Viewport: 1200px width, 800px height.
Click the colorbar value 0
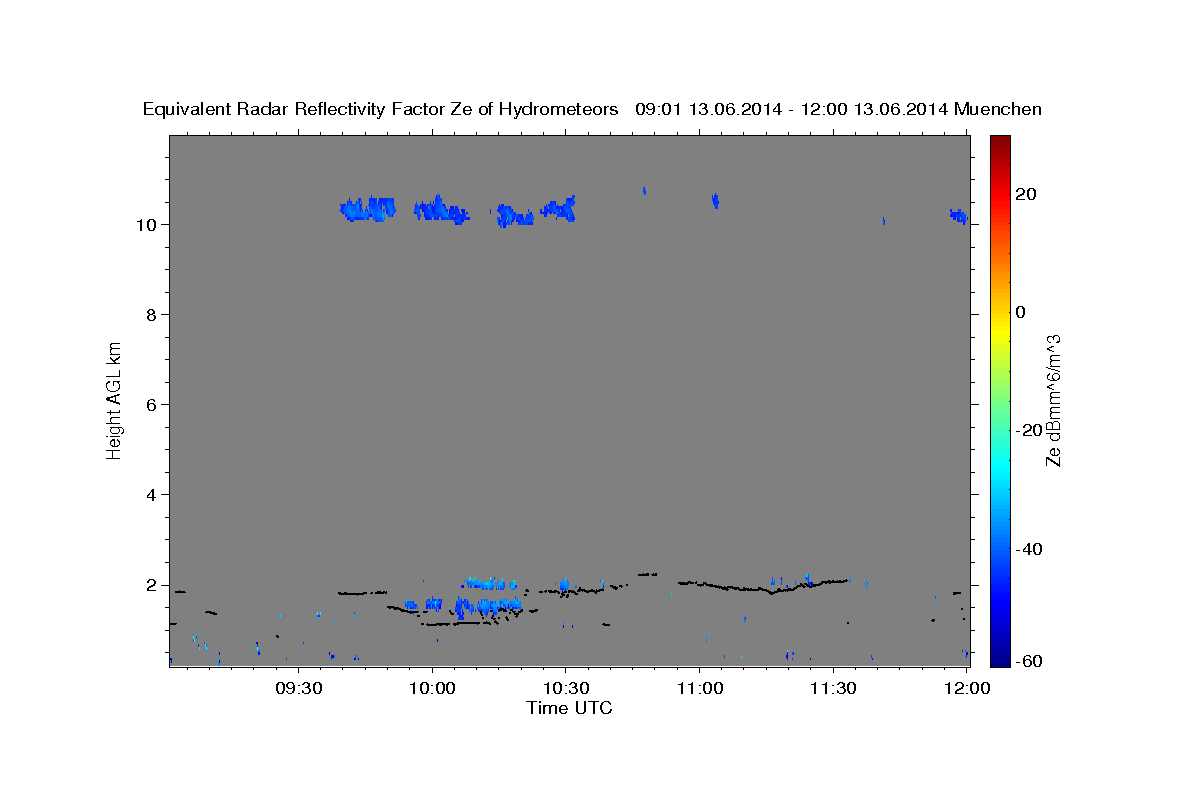tap(1020, 312)
